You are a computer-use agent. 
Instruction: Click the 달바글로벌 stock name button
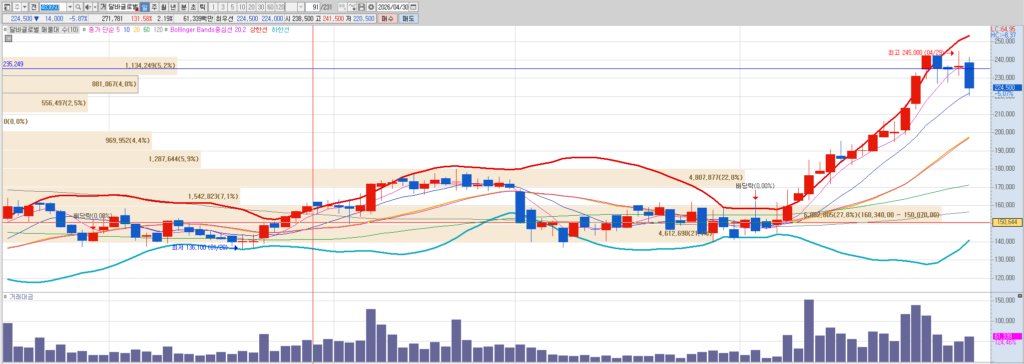coord(123,7)
